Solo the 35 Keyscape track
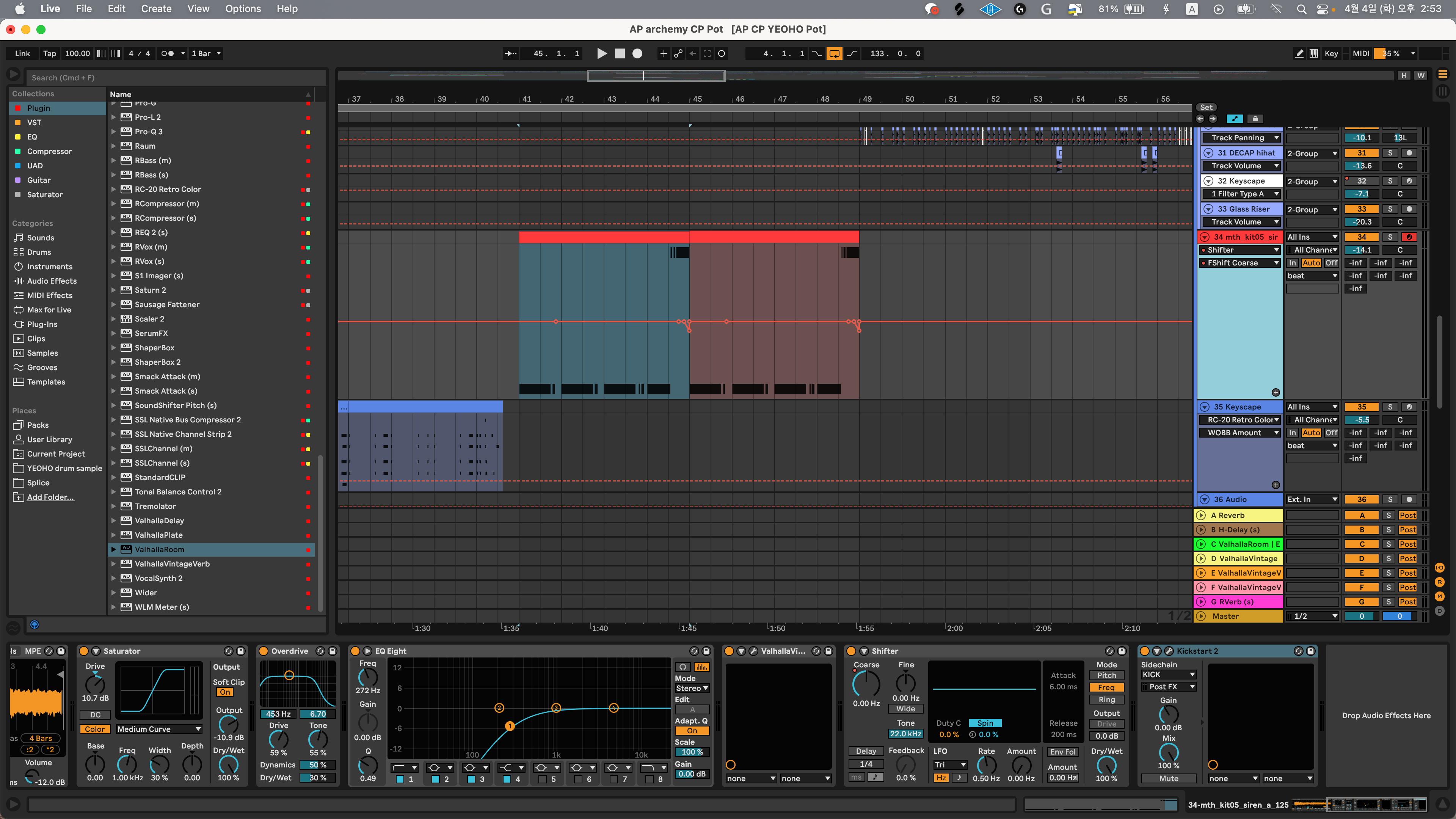The image size is (1456, 819). point(1390,407)
